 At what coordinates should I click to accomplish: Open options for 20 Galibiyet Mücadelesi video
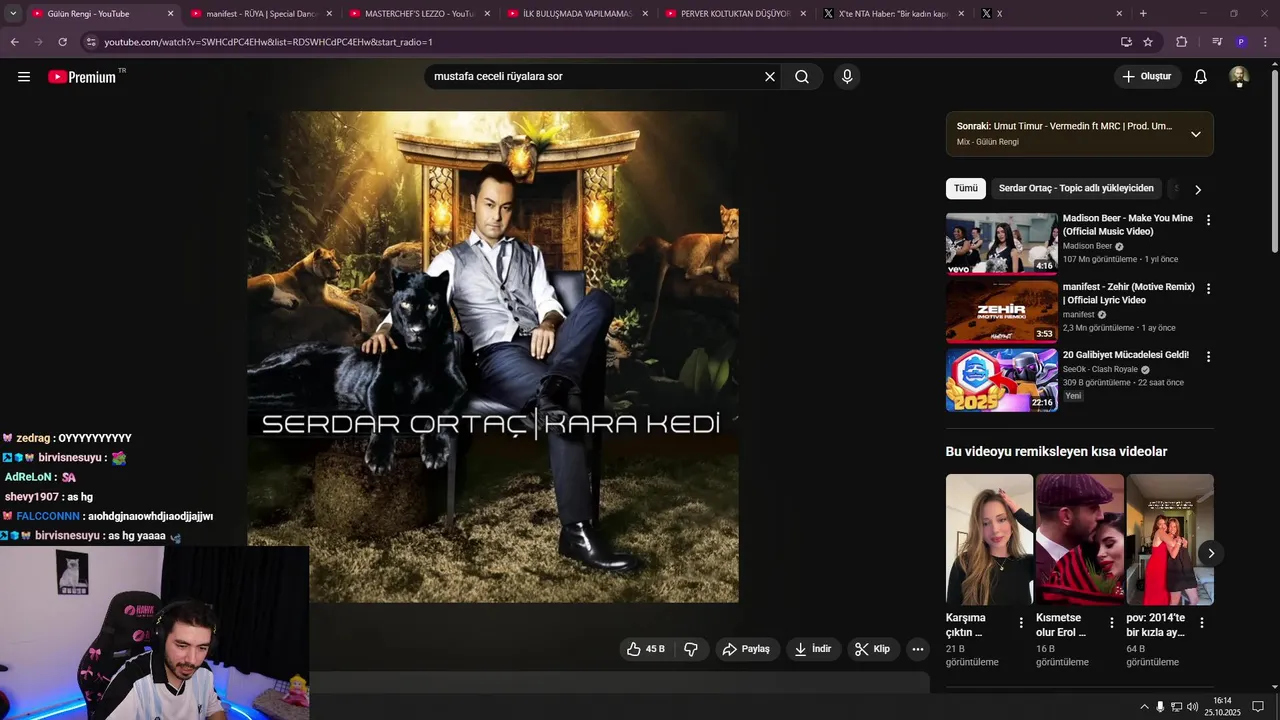pyautogui.click(x=1208, y=357)
